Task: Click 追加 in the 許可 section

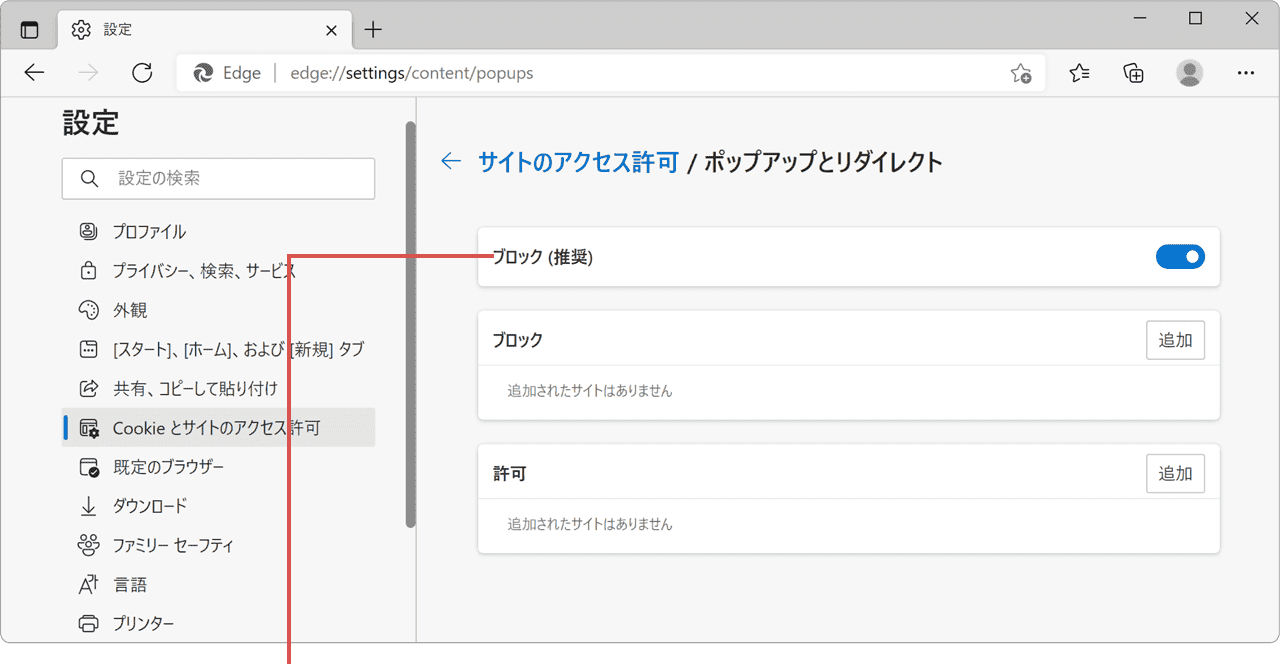Action: pyautogui.click(x=1175, y=473)
